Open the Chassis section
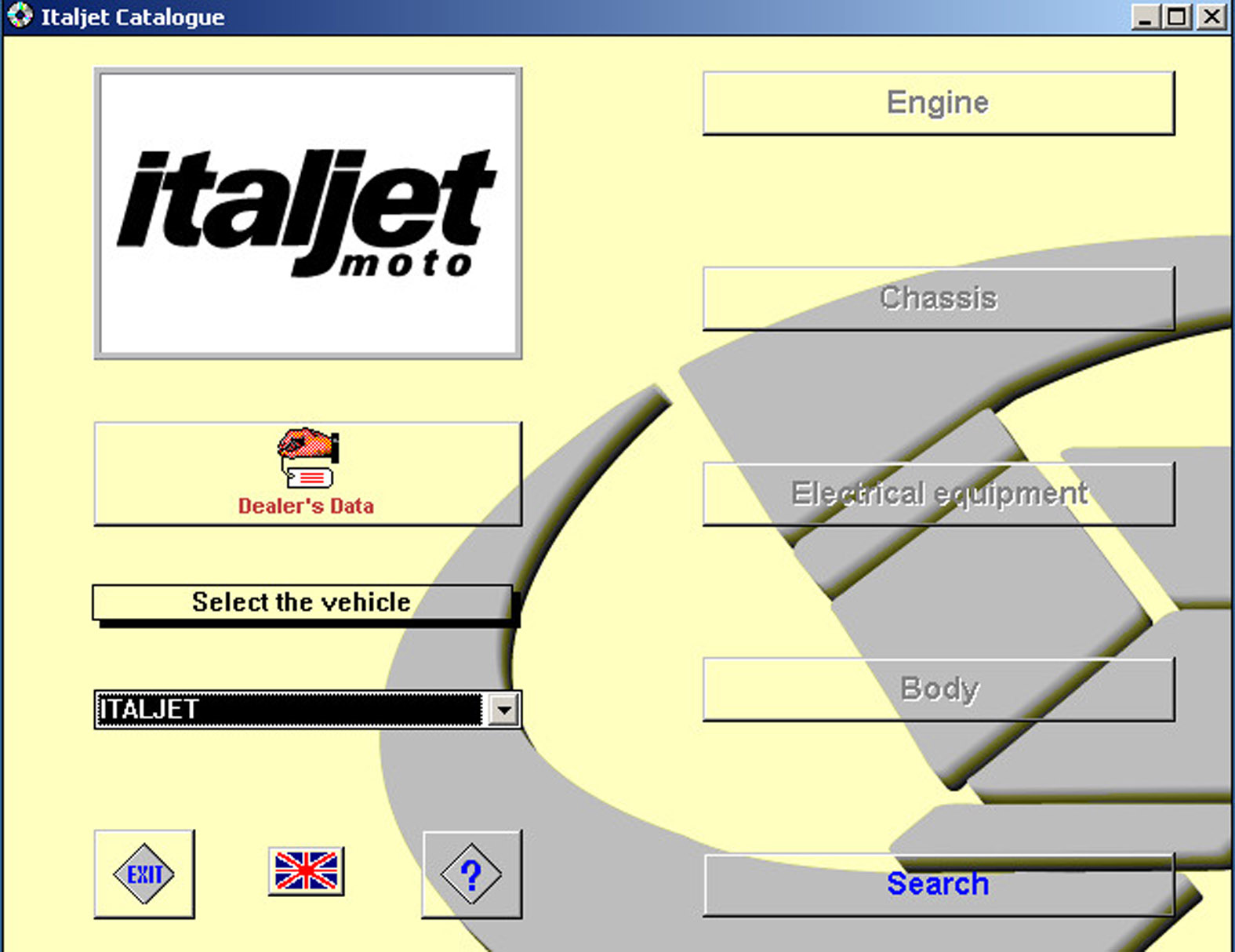 (x=938, y=299)
